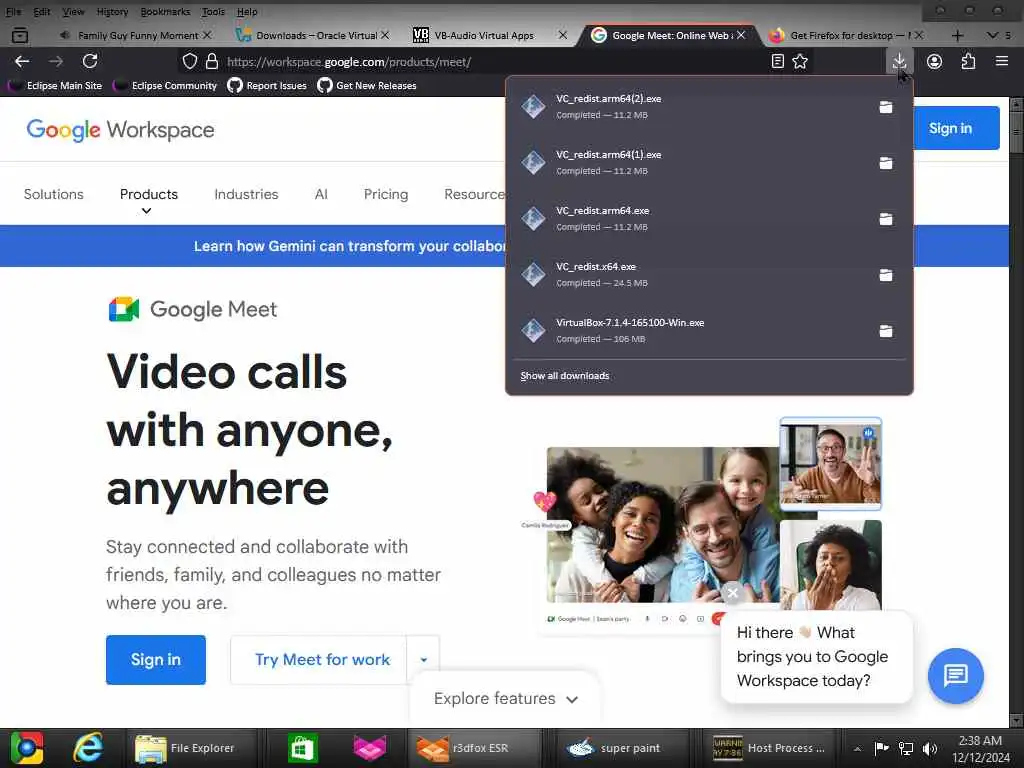
Task: Click Sign in button in page header
Action: [x=955, y=128]
